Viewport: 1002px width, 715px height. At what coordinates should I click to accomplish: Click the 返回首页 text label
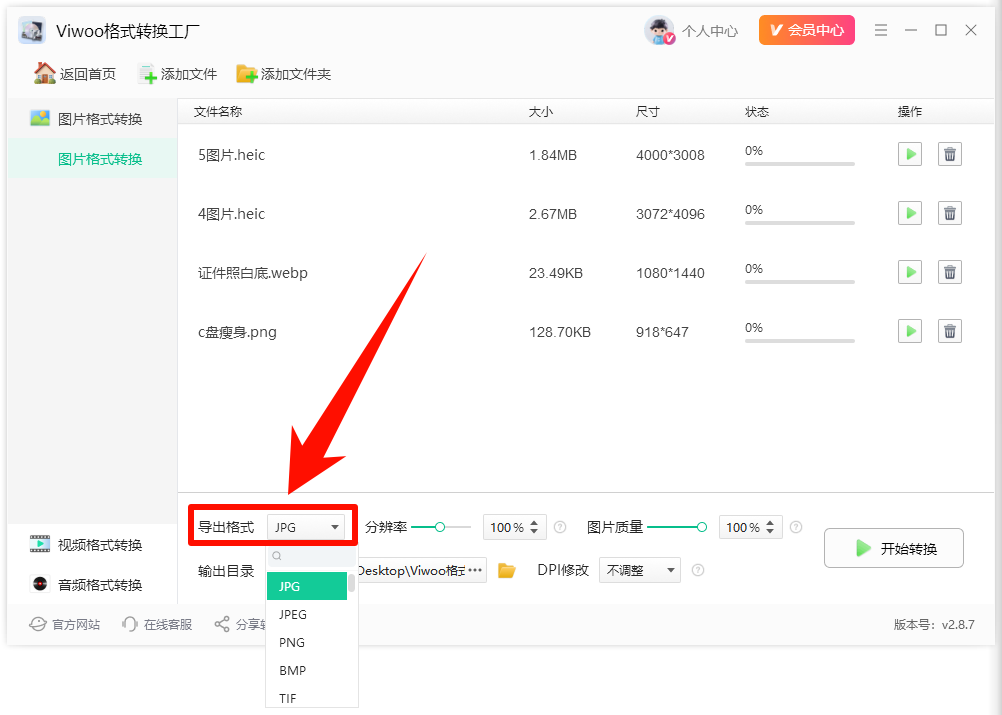(88, 74)
